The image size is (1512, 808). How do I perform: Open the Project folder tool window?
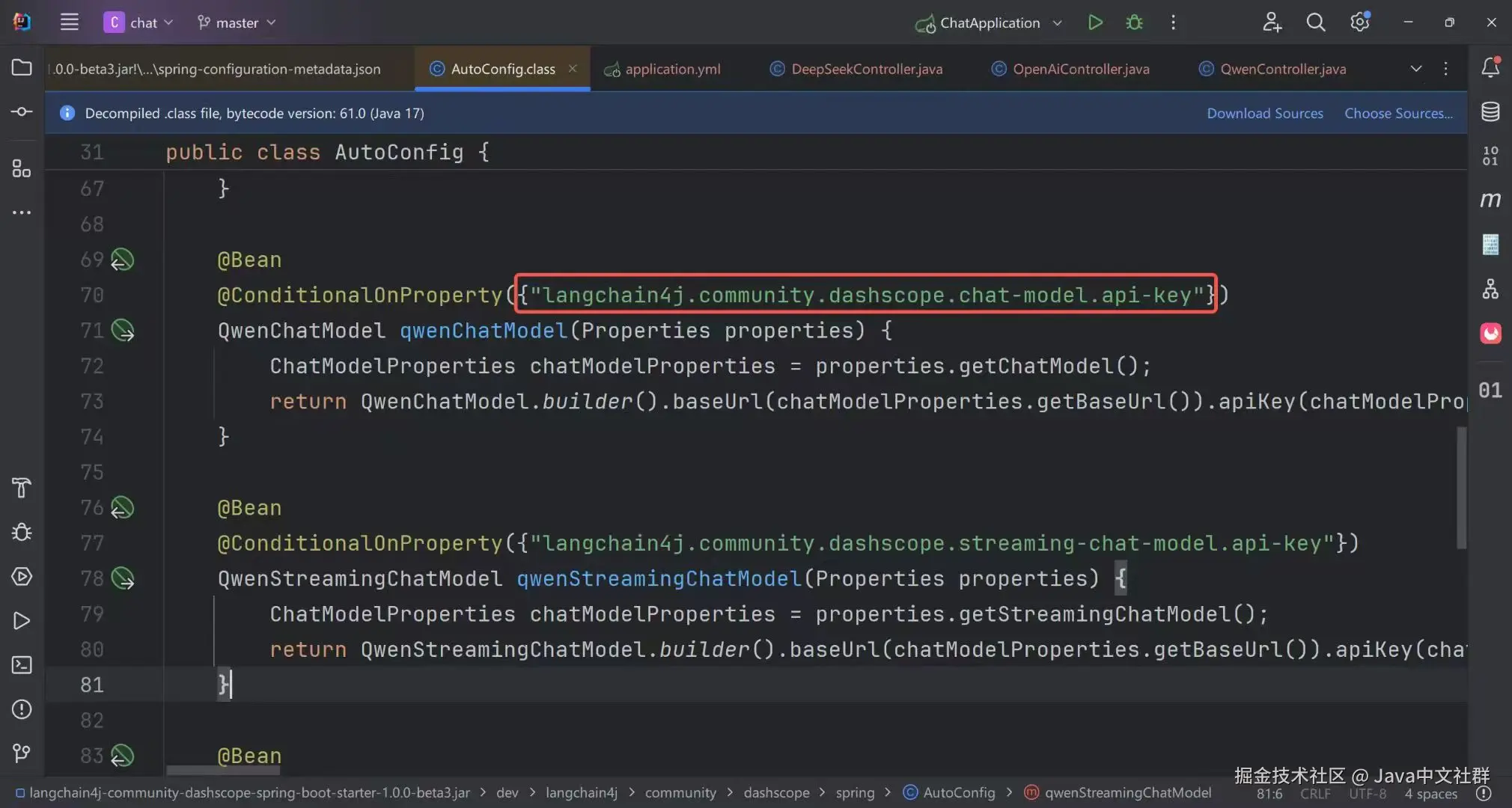coord(22,68)
